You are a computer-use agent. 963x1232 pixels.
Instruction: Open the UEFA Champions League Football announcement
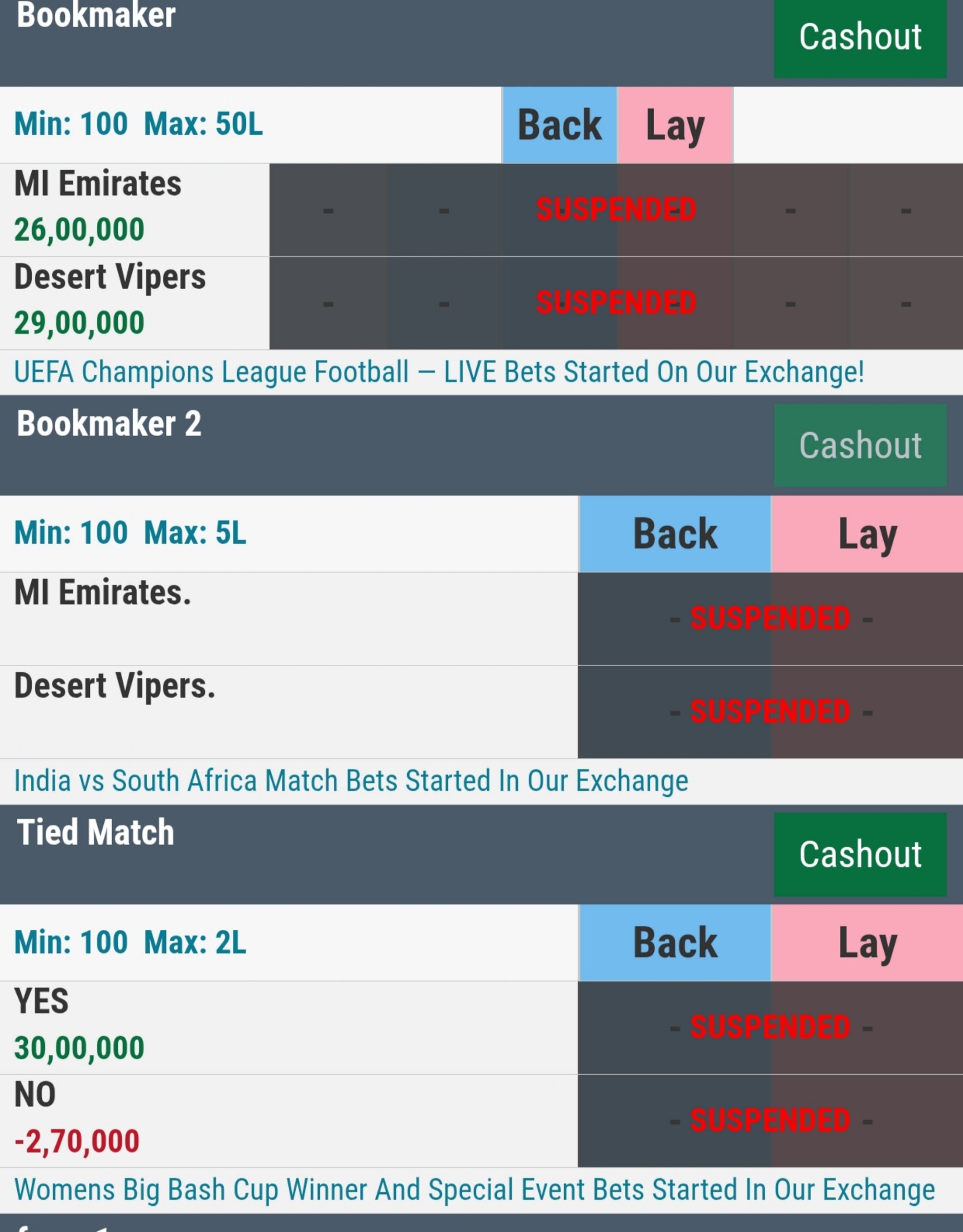tap(439, 372)
